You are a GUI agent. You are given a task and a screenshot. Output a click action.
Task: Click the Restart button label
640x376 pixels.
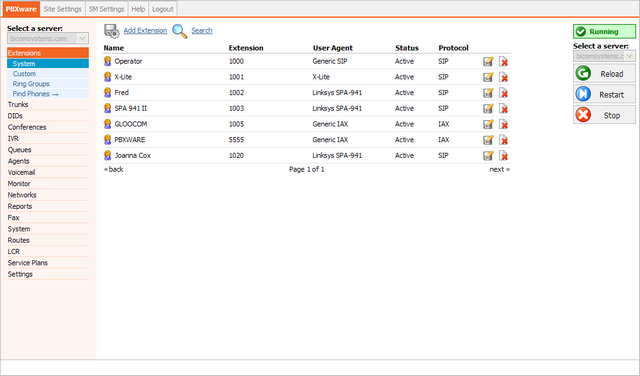point(611,95)
